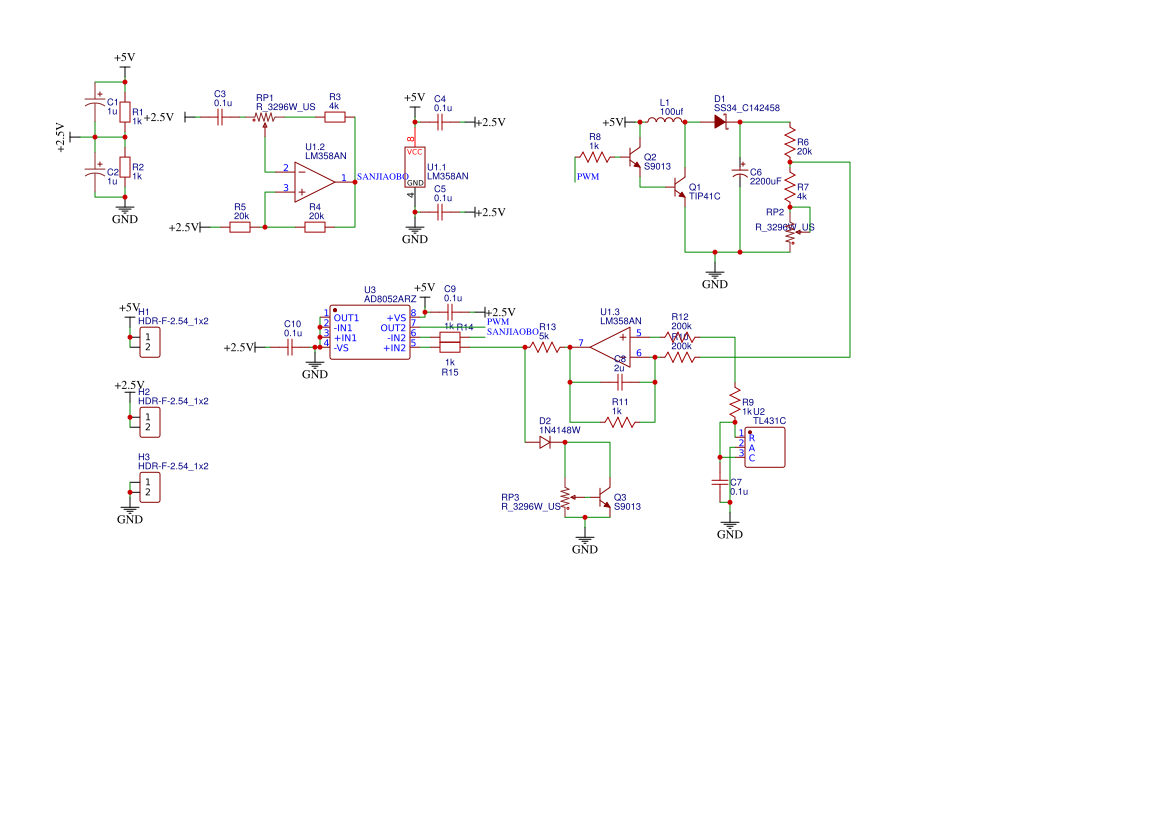Screen dimensions: 1169x828
Task: Click the R1 1k resistor box
Action: 125,112
